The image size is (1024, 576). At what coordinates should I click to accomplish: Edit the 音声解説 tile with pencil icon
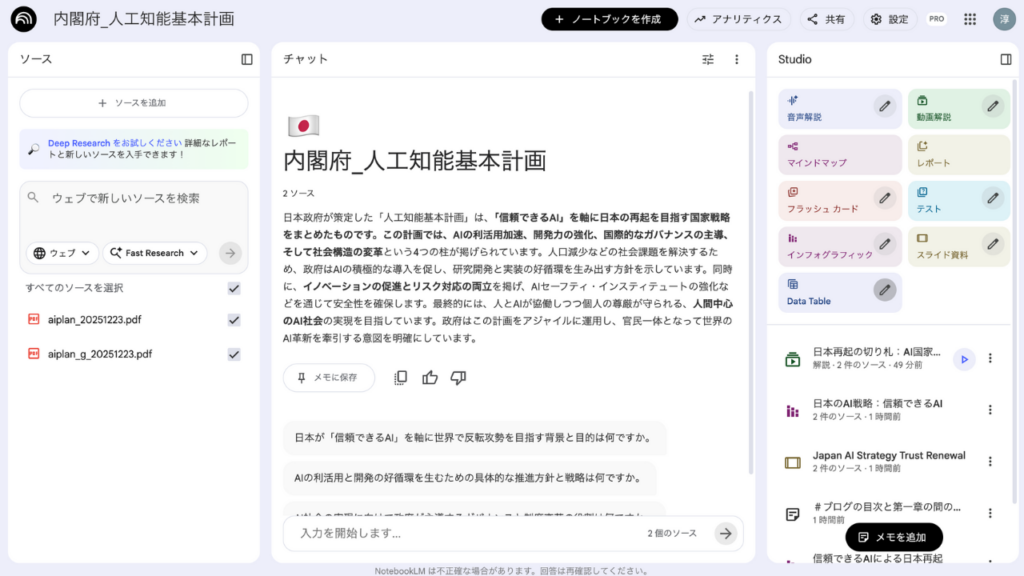[x=884, y=106]
